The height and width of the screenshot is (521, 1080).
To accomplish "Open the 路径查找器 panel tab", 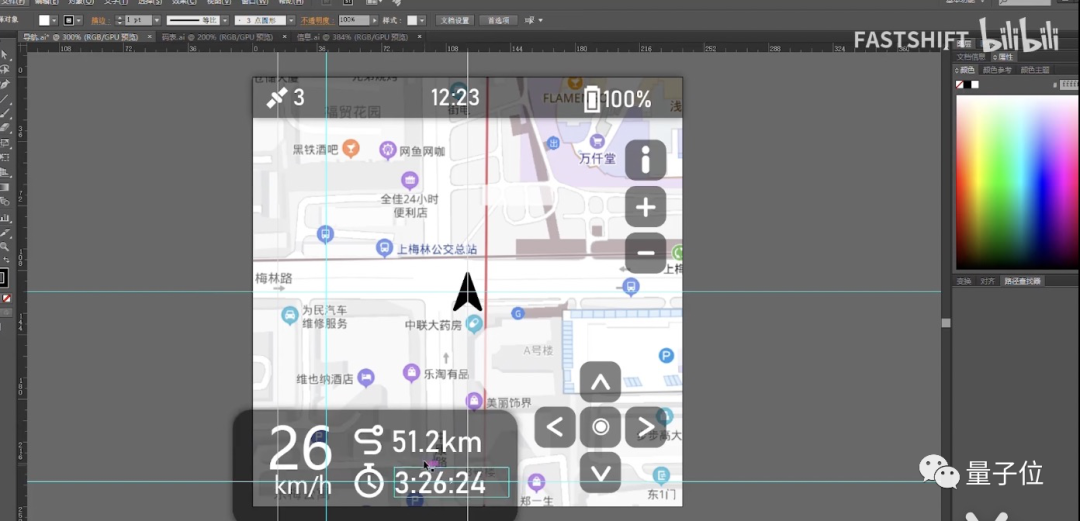I will [x=1020, y=281].
